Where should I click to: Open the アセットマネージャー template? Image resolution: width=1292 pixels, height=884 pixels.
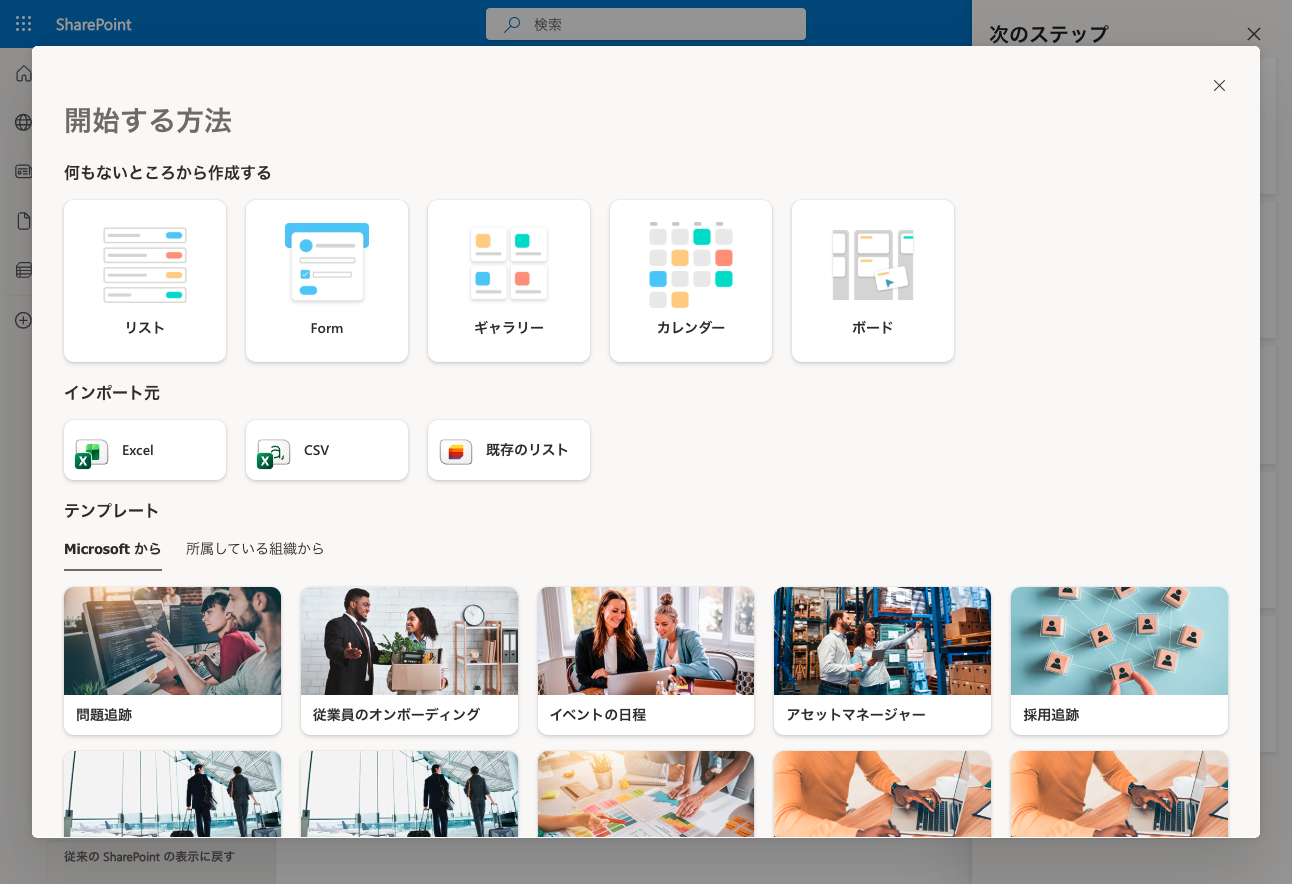[x=882, y=661]
